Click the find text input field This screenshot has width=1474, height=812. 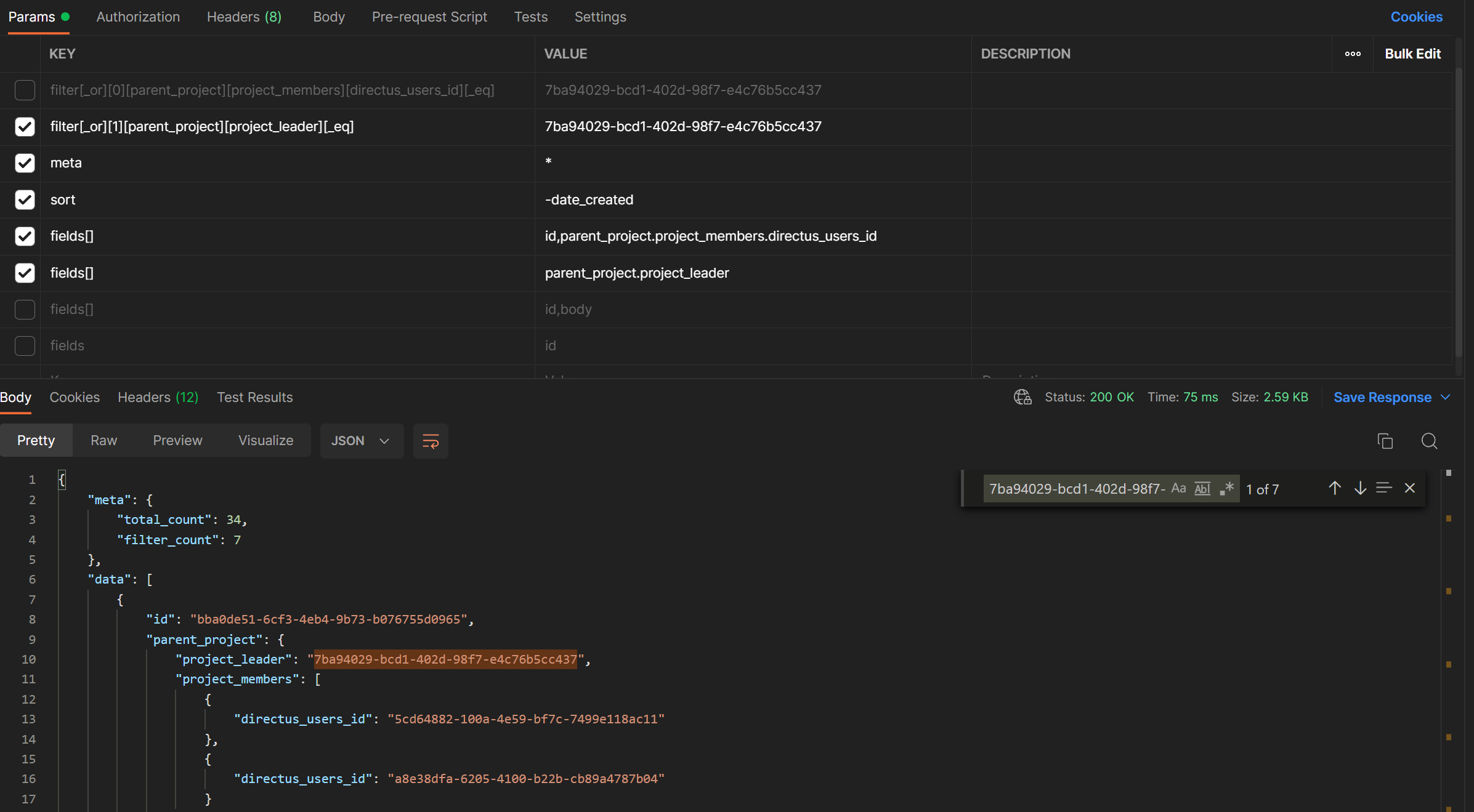click(1076, 489)
